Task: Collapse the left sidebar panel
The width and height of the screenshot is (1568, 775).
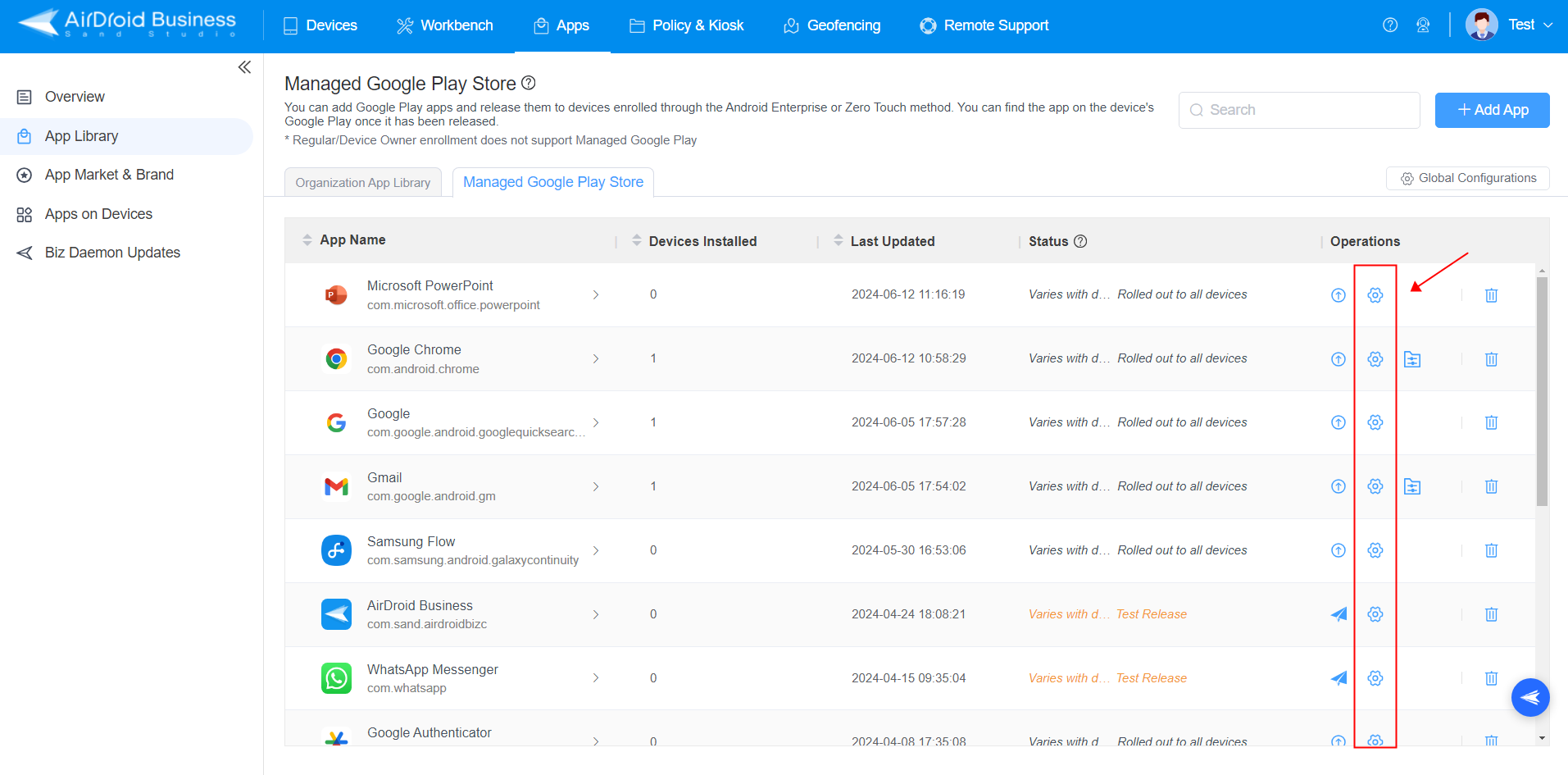Action: click(244, 67)
